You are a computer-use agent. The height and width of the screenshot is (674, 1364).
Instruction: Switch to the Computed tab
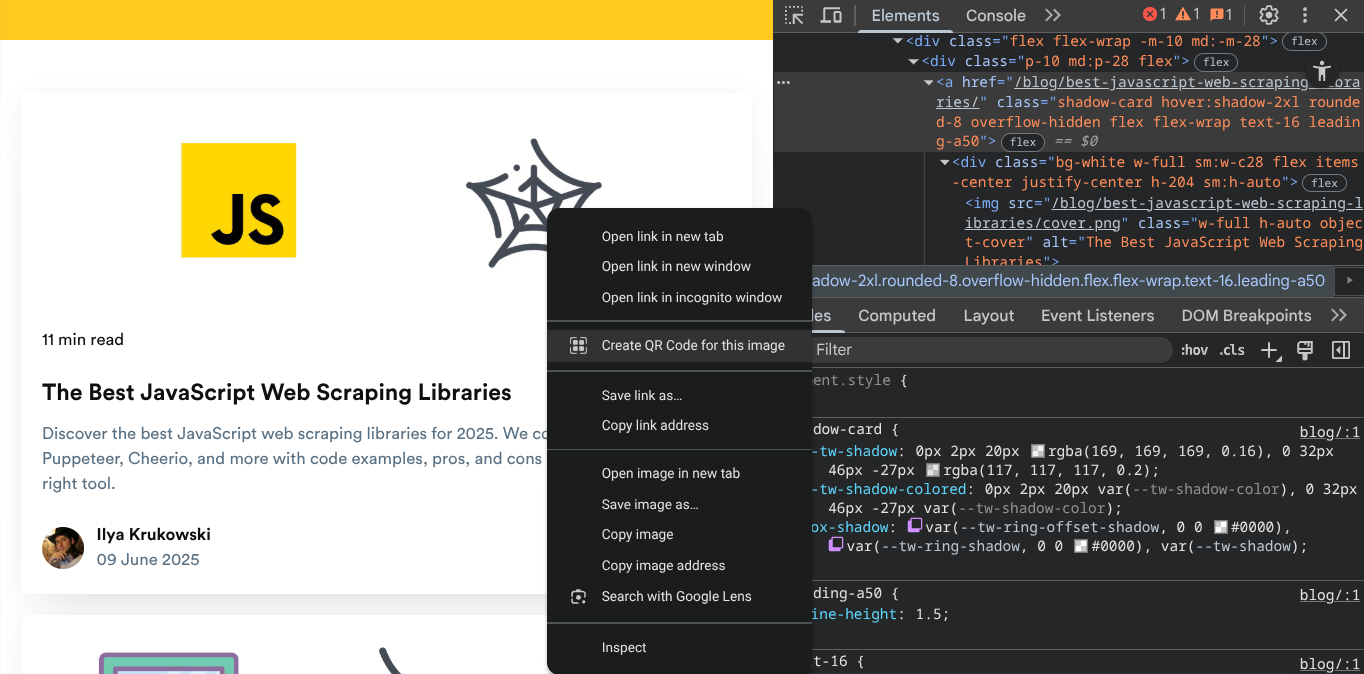(896, 315)
